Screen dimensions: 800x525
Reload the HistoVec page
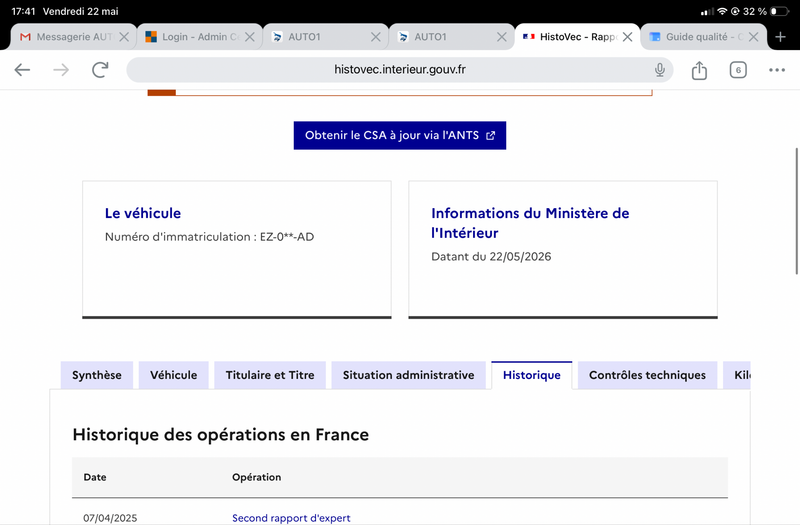100,70
